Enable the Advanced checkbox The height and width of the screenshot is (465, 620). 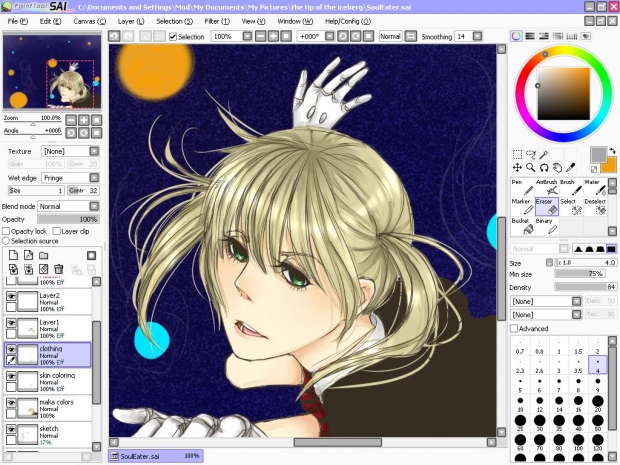tap(514, 329)
